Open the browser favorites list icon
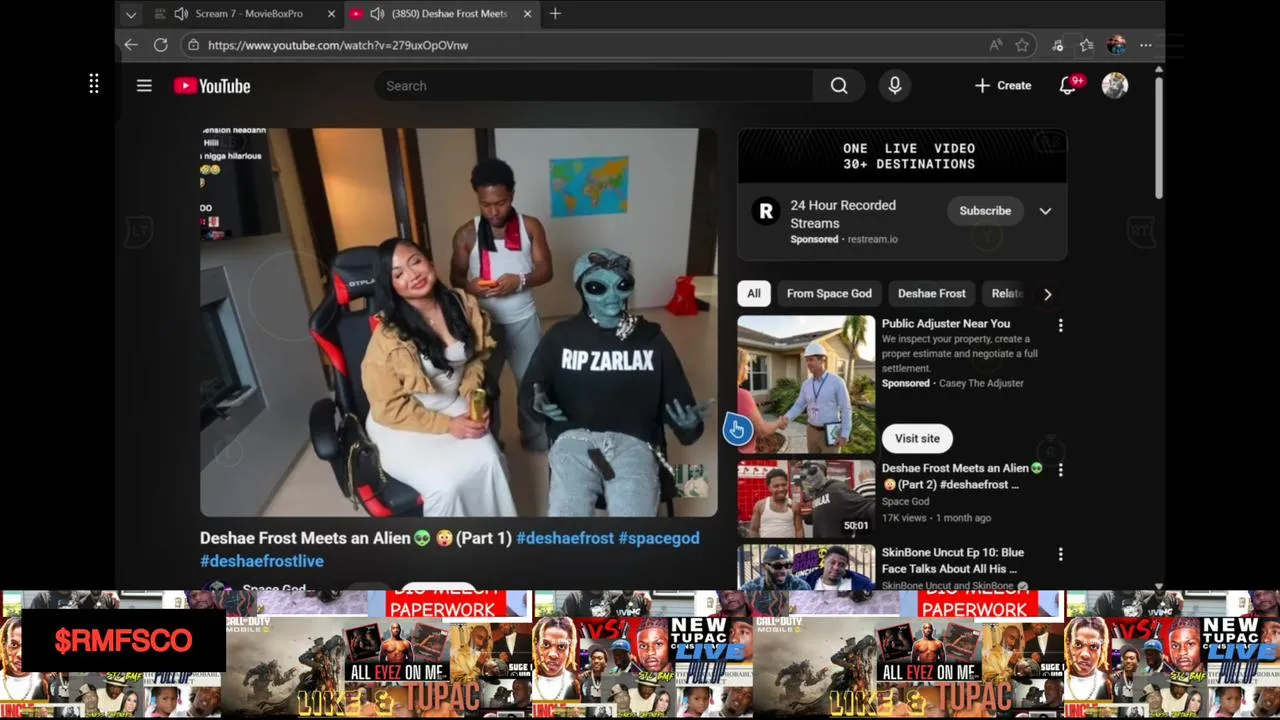 (1087, 45)
